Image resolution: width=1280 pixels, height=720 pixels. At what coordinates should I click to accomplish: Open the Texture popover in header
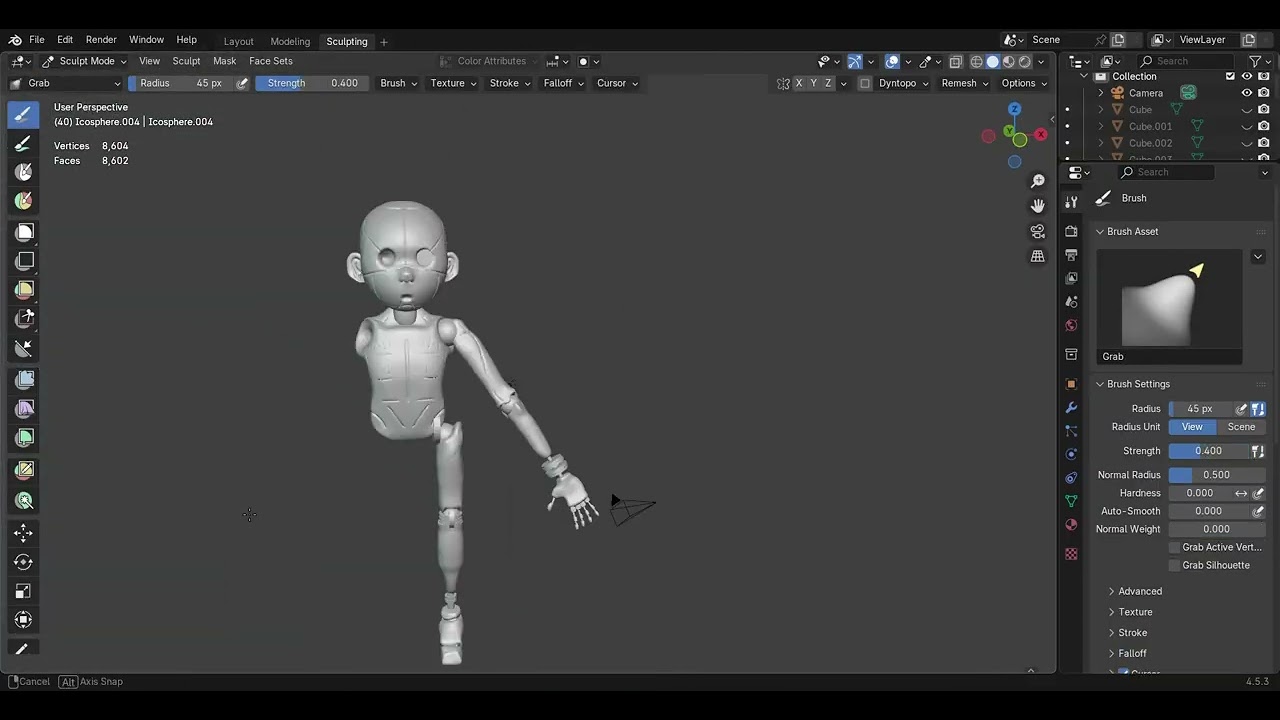click(453, 83)
